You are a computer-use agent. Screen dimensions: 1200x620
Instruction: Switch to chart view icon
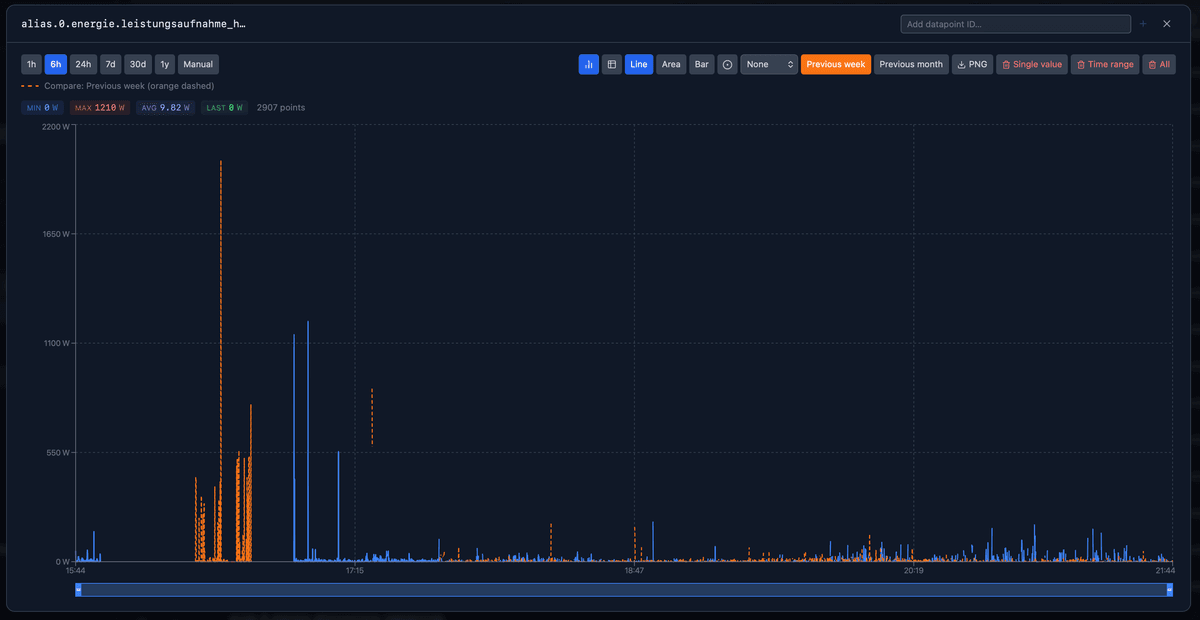[x=588, y=64]
